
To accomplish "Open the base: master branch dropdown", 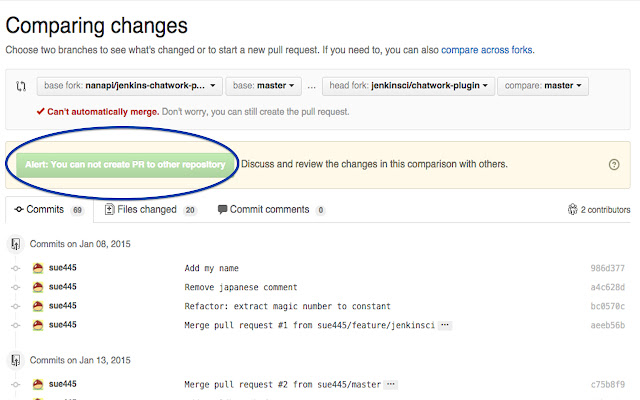I will click(264, 86).
